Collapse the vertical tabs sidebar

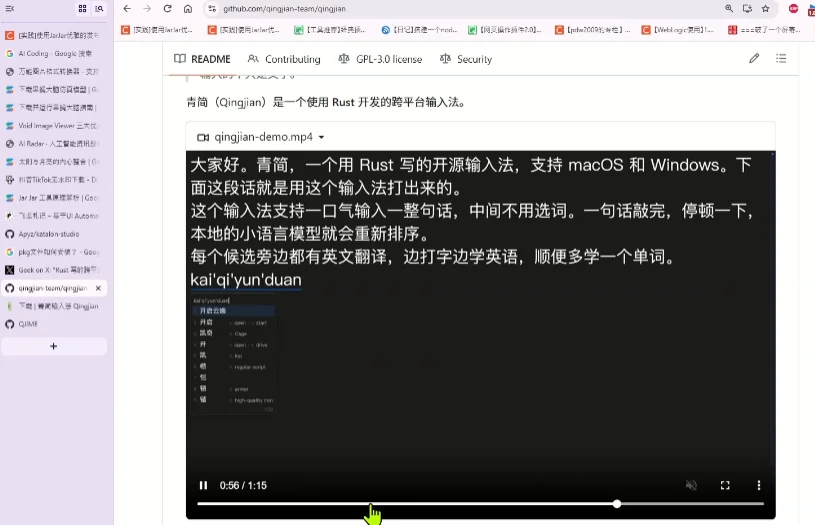9,8
